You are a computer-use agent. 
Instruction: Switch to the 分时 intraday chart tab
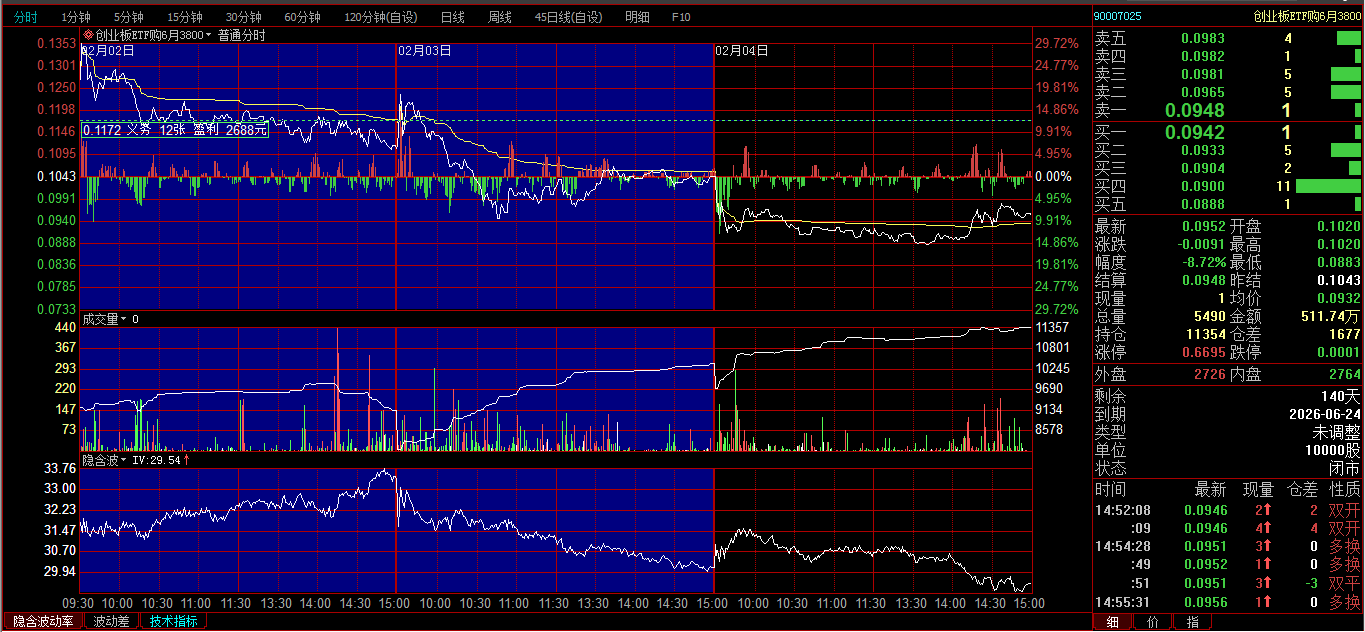26,17
